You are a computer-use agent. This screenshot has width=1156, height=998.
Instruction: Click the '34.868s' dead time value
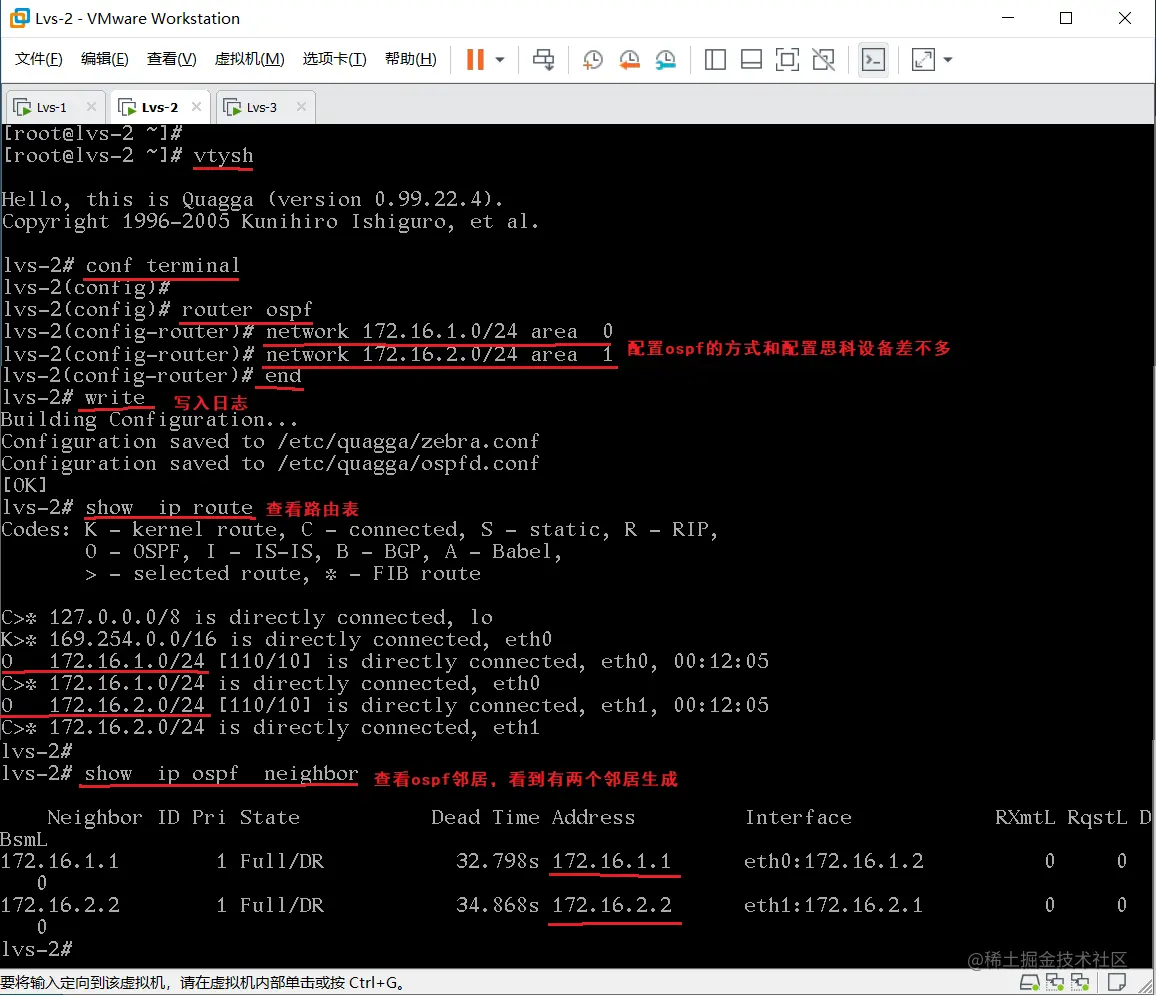click(498, 905)
